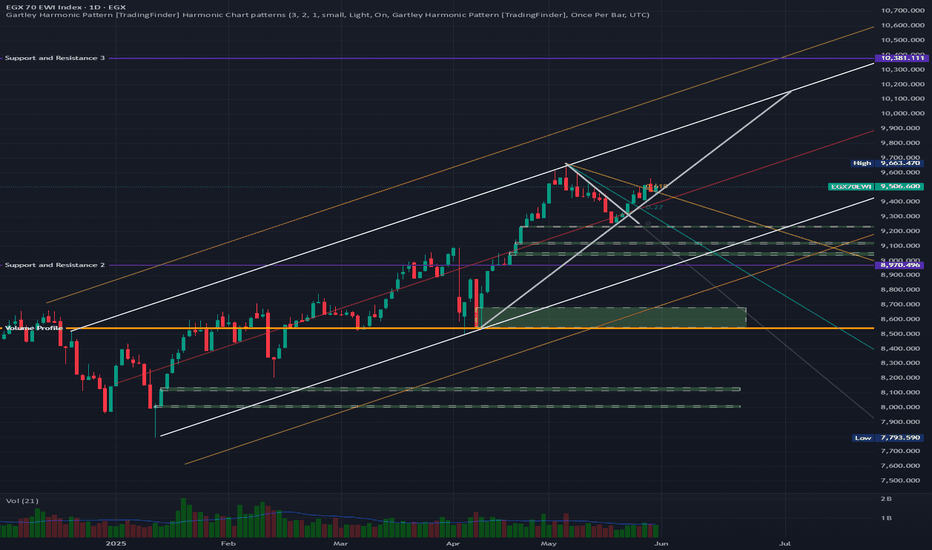Click the 10,300.000 price axis value
The width and height of the screenshot is (932, 550).
pos(902,70)
